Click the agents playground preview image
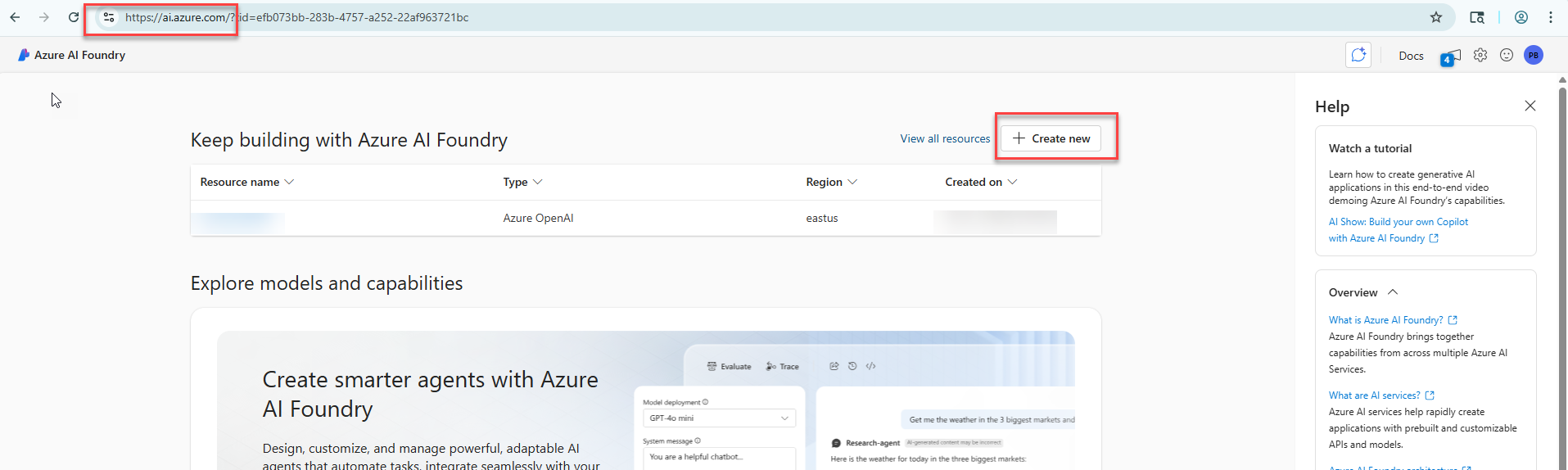Viewport: 1568px width, 470px height. coord(854,400)
